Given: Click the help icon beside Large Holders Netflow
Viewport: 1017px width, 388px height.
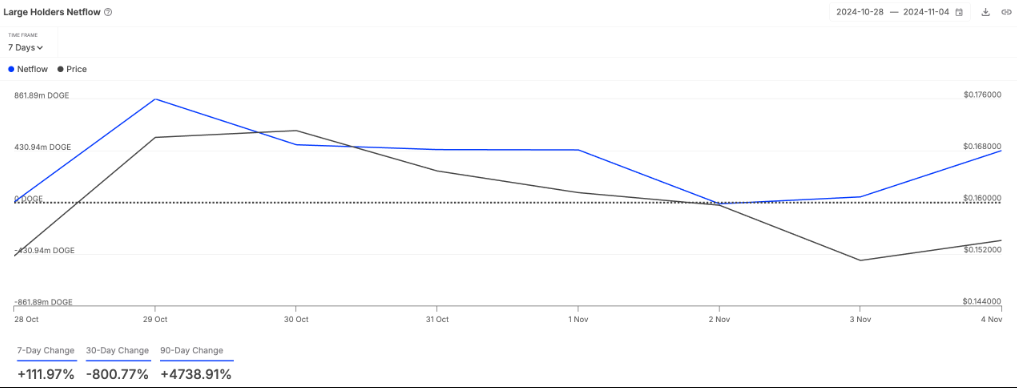Looking at the screenshot, I should coord(108,12).
